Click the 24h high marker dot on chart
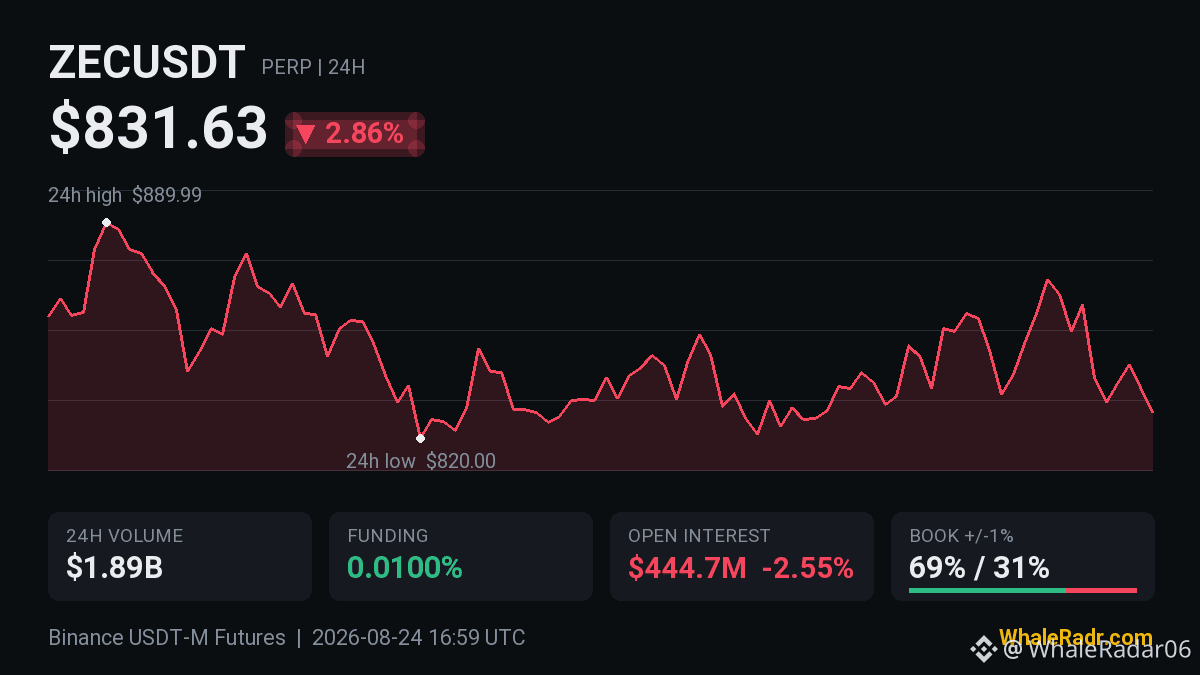The height and width of the screenshot is (675, 1200). tap(106, 222)
